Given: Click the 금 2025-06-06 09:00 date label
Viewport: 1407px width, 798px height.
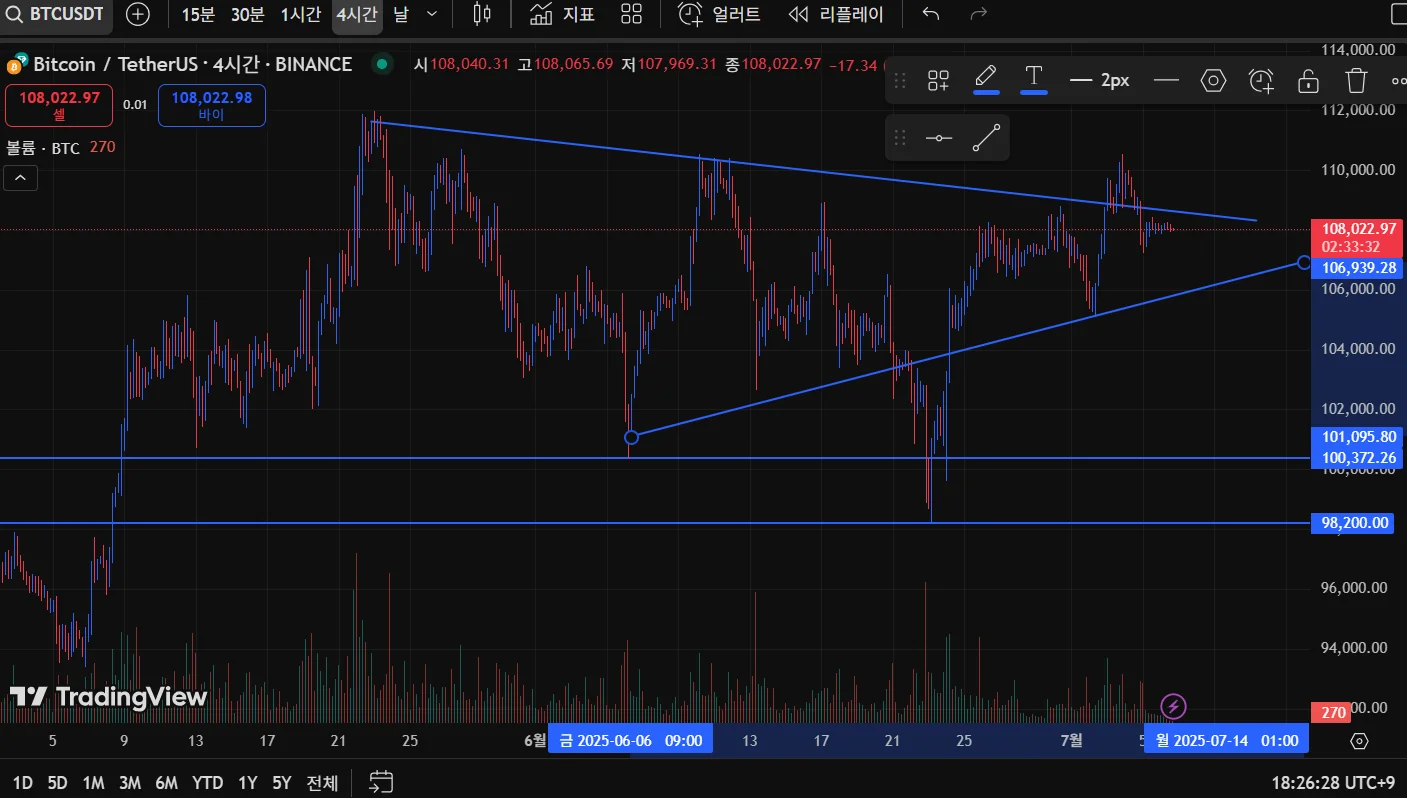Looking at the screenshot, I should 630,741.
